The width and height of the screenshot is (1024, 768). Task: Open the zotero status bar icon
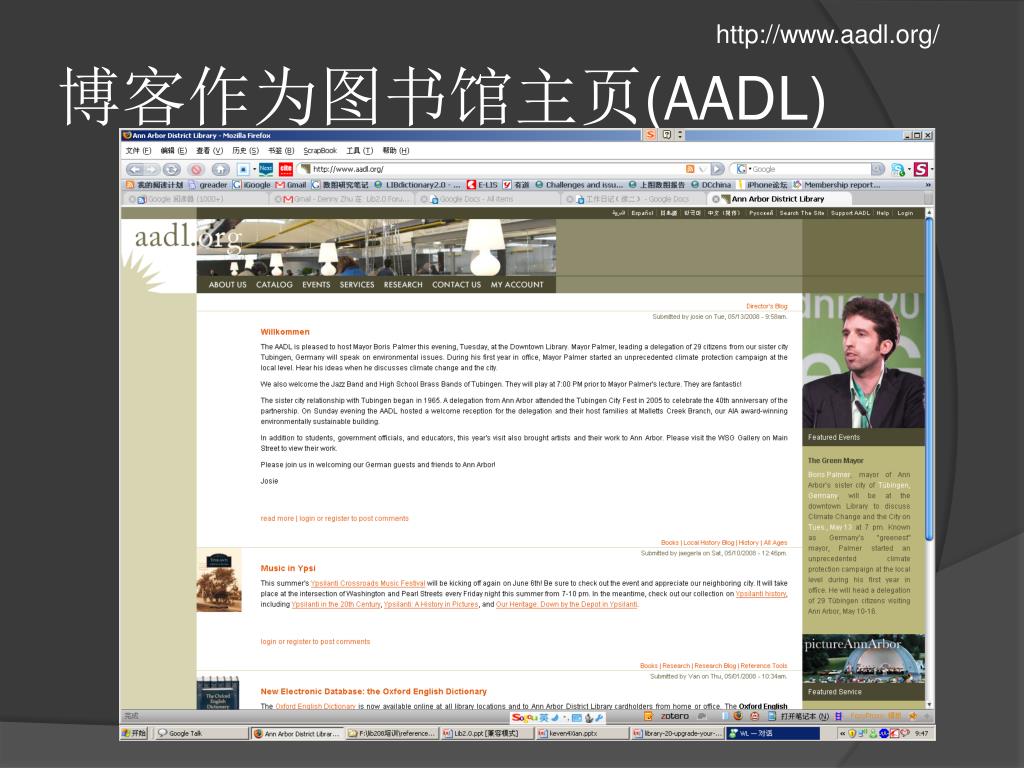(x=675, y=716)
